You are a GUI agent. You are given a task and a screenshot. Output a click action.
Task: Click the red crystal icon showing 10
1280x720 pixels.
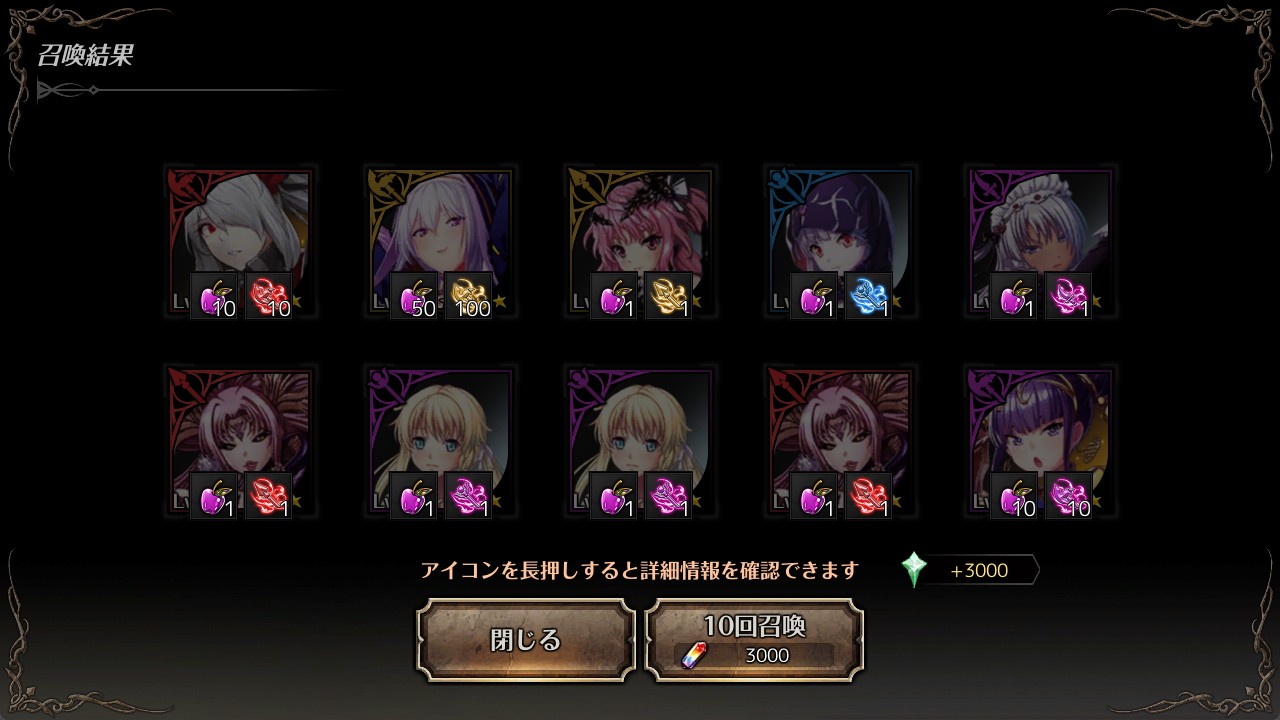coord(268,295)
